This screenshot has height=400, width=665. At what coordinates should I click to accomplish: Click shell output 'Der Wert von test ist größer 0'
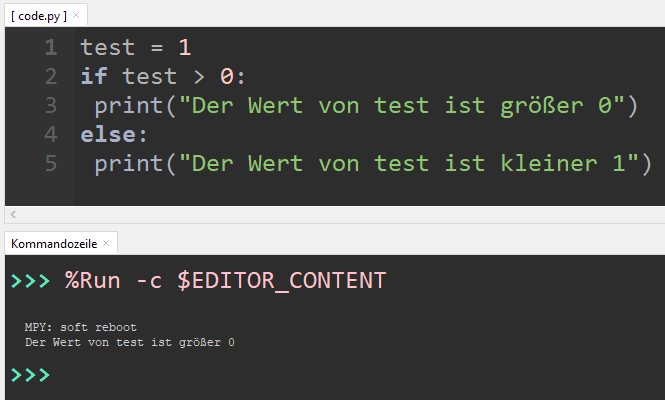pos(130,342)
